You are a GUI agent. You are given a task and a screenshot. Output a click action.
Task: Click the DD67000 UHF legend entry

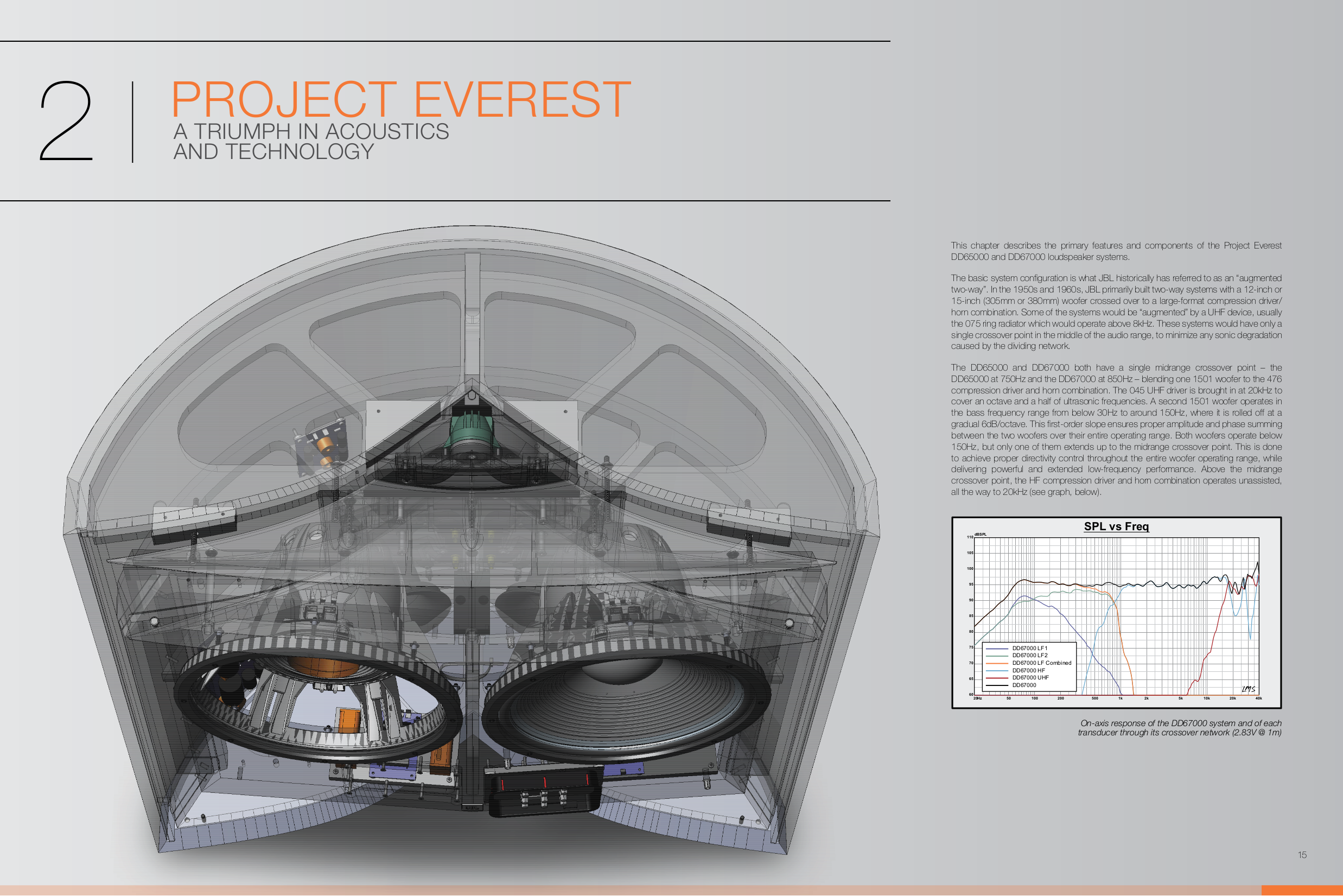click(x=1030, y=678)
